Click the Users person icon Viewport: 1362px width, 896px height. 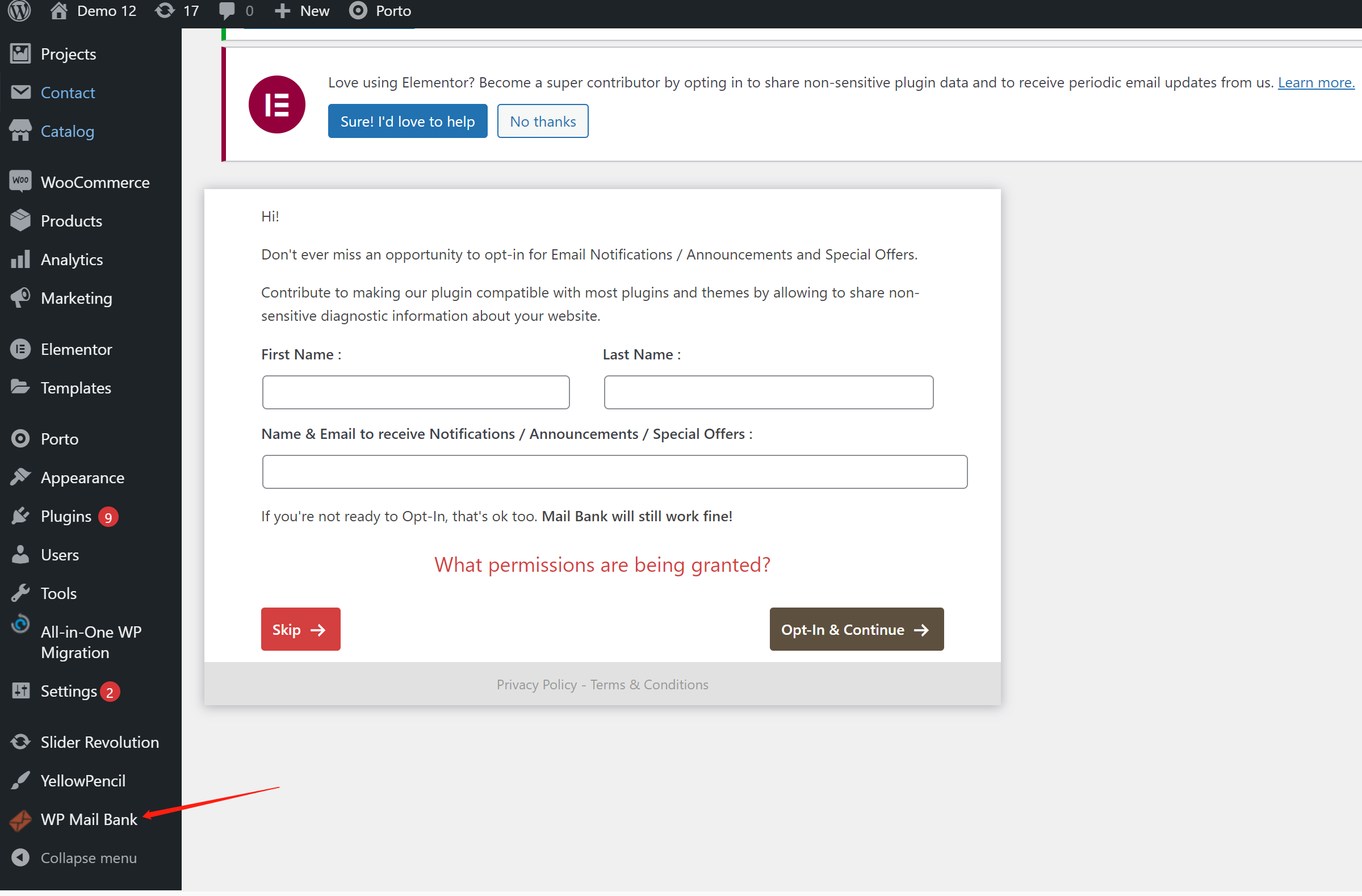tap(20, 554)
